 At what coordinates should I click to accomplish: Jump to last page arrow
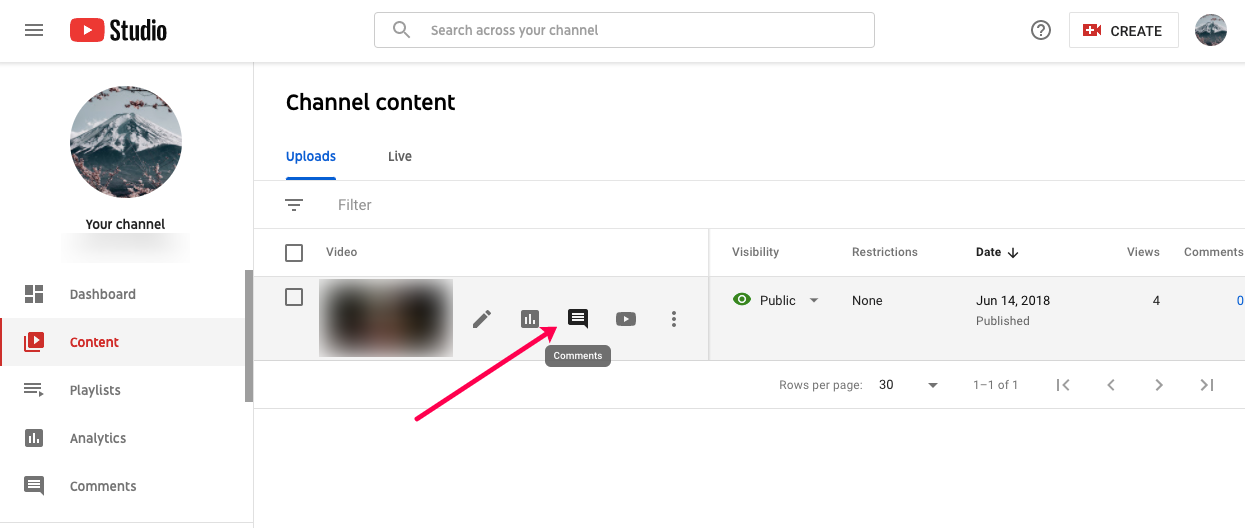coord(1207,385)
